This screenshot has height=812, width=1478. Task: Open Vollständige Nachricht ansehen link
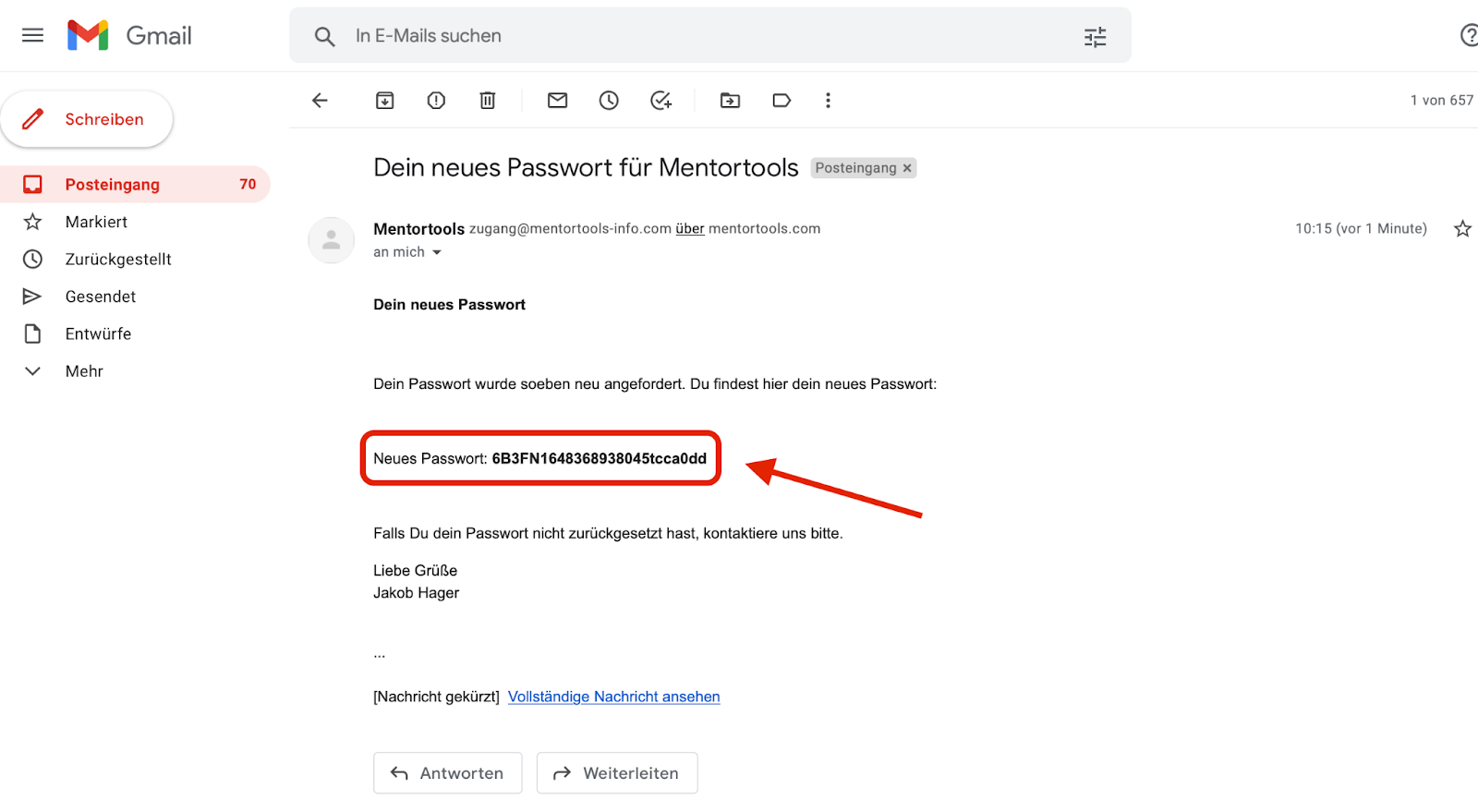coord(613,697)
